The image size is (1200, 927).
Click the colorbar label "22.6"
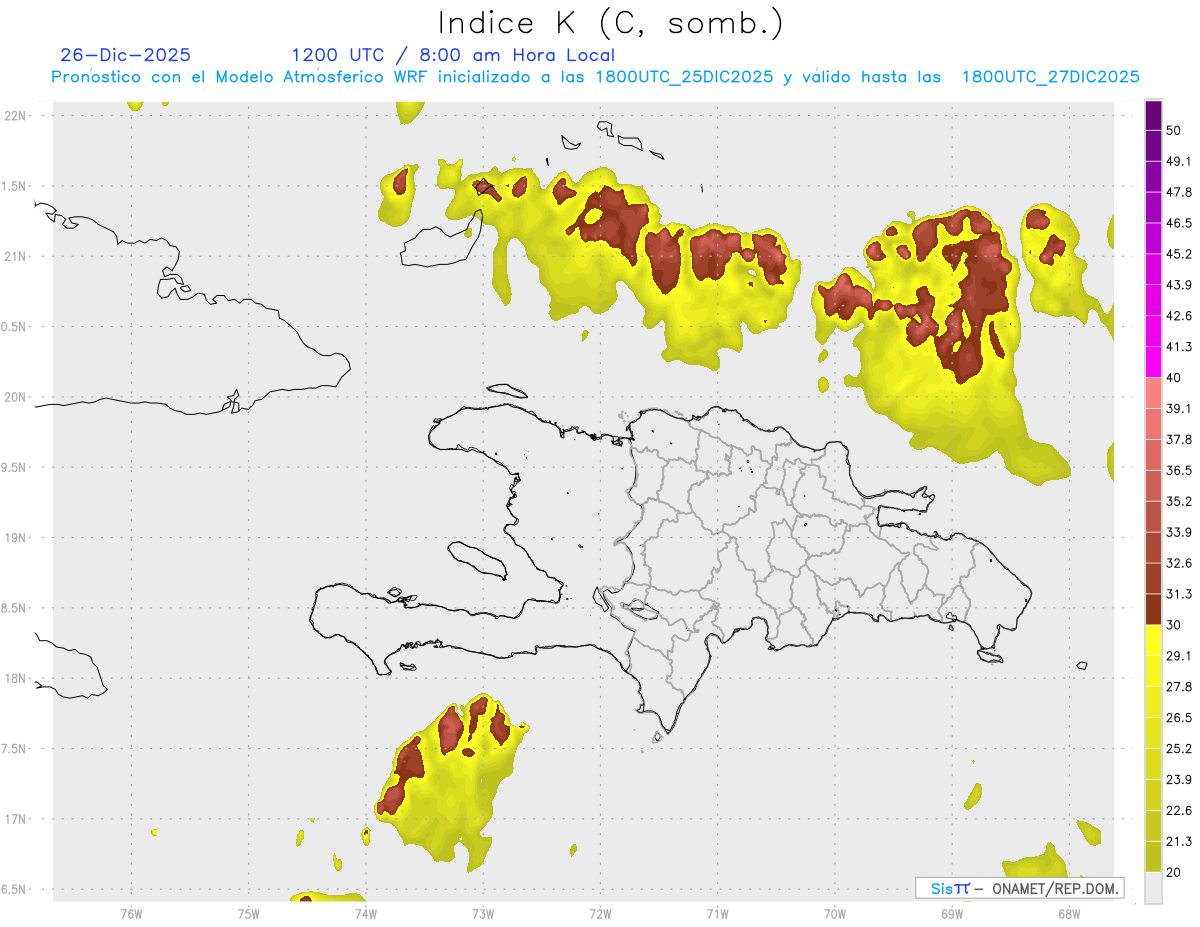click(x=1179, y=810)
